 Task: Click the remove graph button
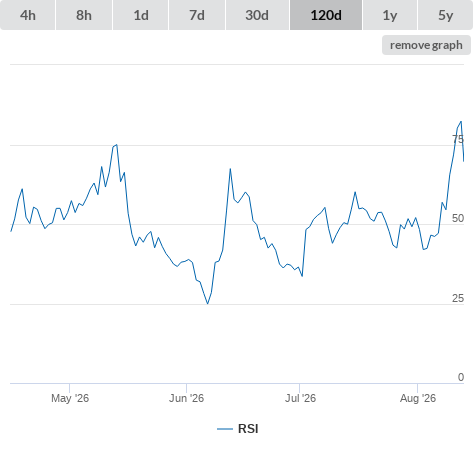coord(426,45)
